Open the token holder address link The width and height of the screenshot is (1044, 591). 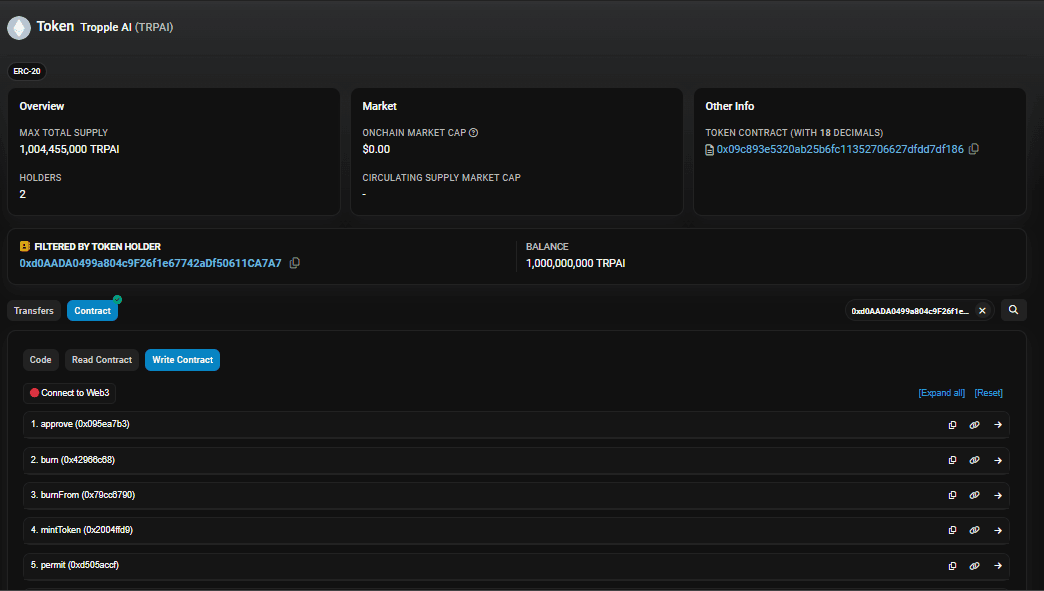(x=150, y=263)
